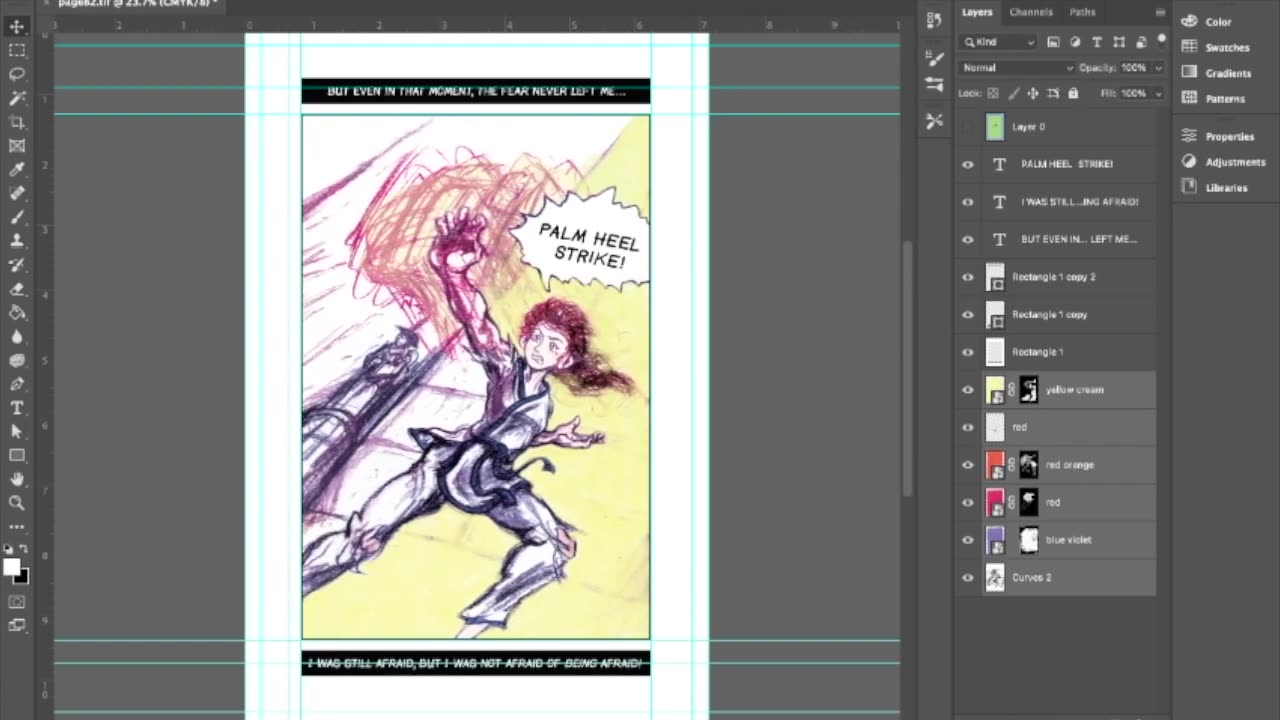
Task: Select the Crop tool
Action: (17, 122)
